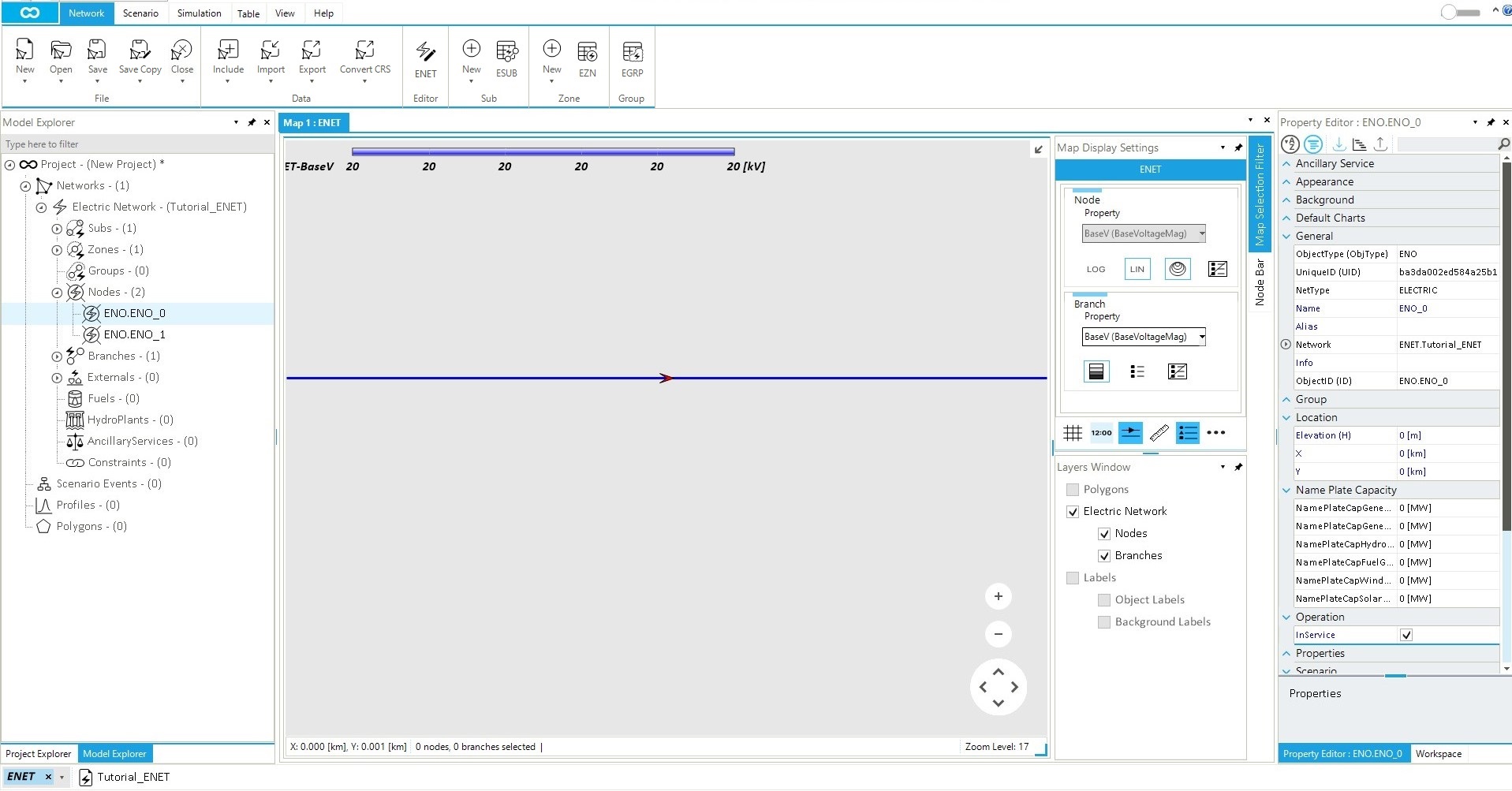Toggle the legend list icon in map settings
This screenshot has height=791, width=1512.
coord(1187,432)
